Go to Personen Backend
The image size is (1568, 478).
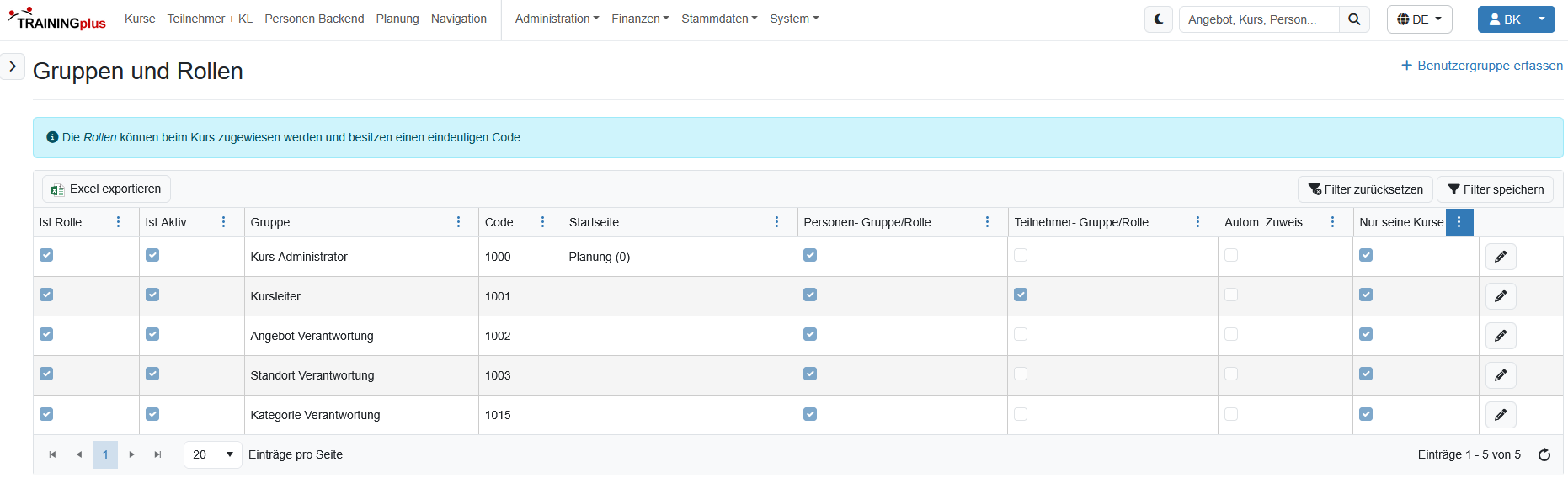314,19
